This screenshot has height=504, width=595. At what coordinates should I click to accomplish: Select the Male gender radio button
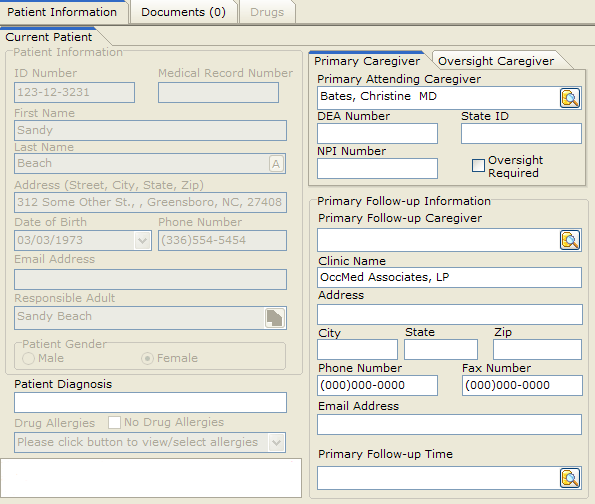click(x=28, y=358)
